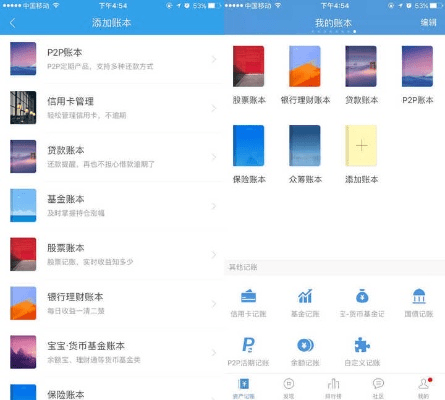The width and height of the screenshot is (445, 400).
Task: Expand the P2P账本 row chevron
Action: click(214, 59)
